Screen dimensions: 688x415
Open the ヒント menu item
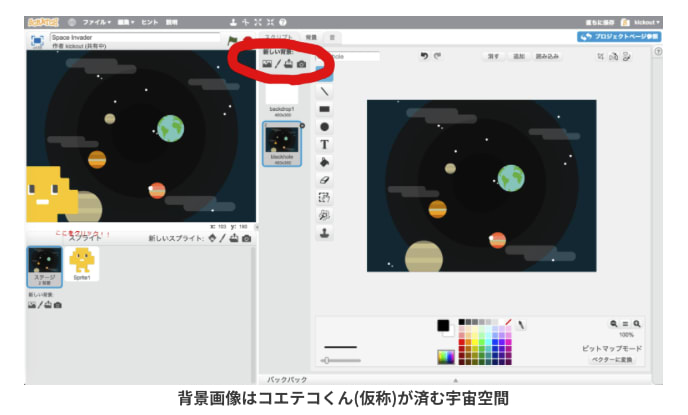click(x=149, y=22)
